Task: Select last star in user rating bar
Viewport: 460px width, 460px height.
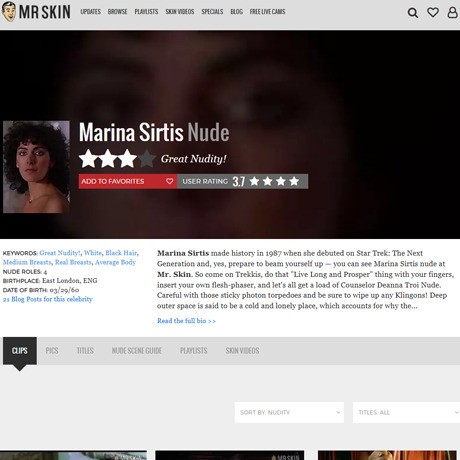Action: [294, 181]
